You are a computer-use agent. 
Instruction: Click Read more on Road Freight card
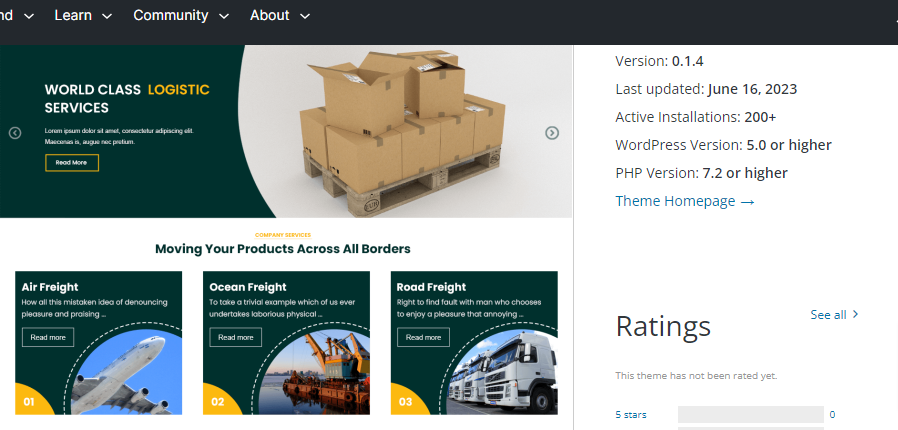coord(423,337)
